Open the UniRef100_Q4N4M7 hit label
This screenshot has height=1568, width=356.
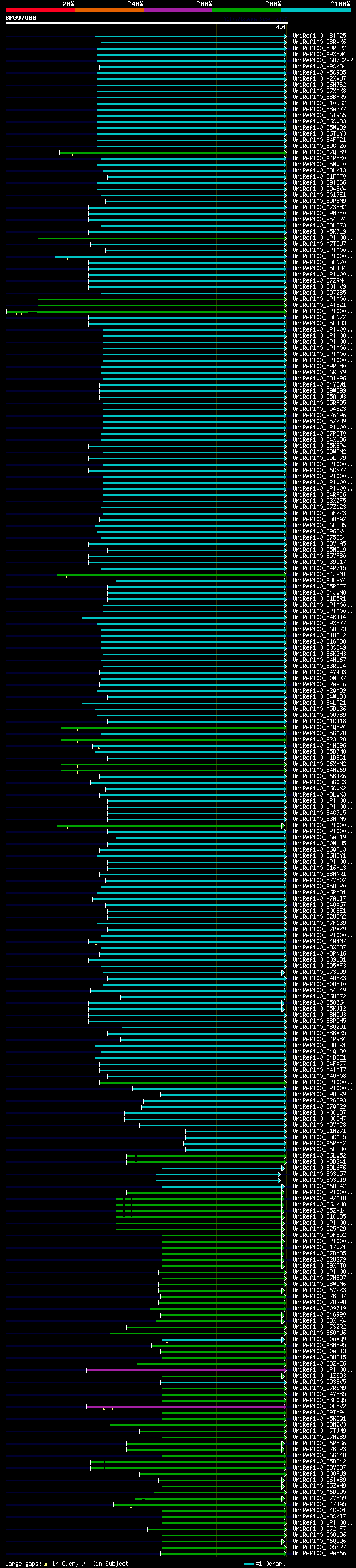(x=319, y=941)
